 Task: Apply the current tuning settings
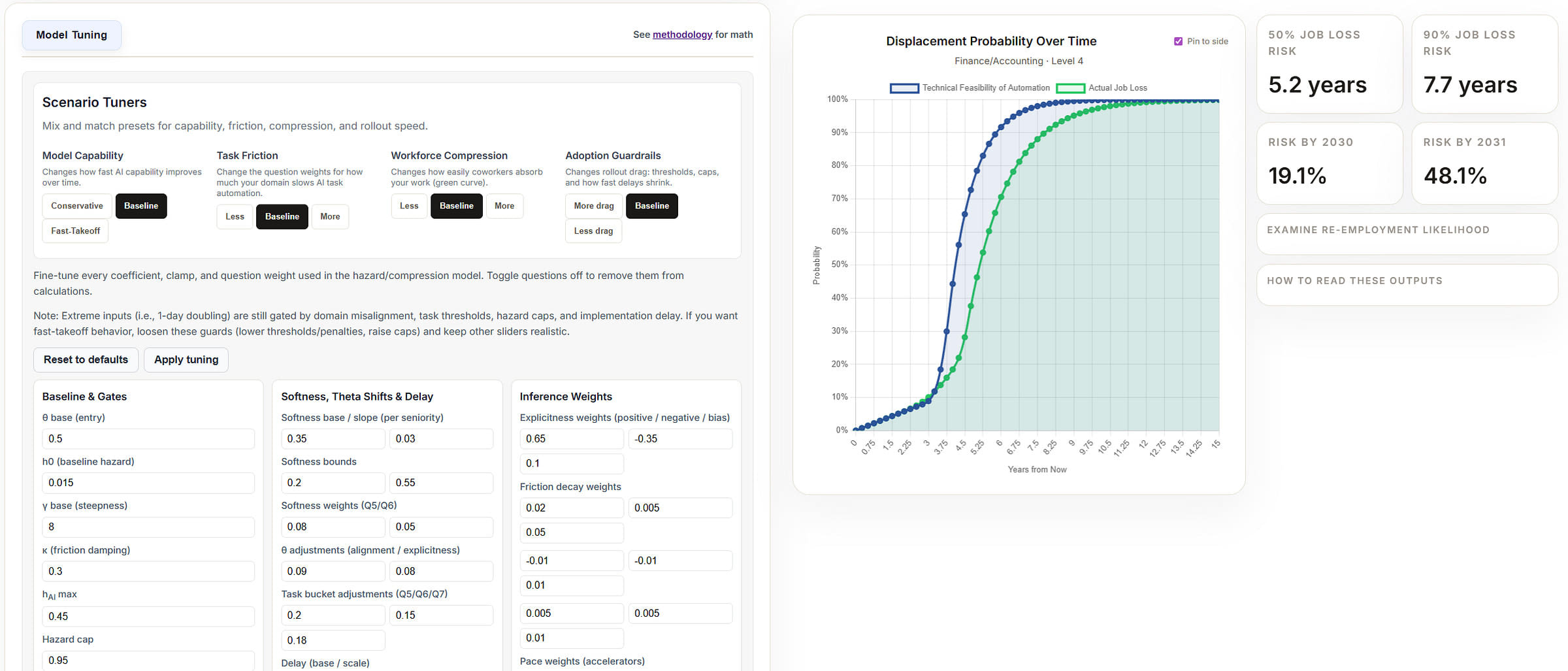tap(186, 359)
